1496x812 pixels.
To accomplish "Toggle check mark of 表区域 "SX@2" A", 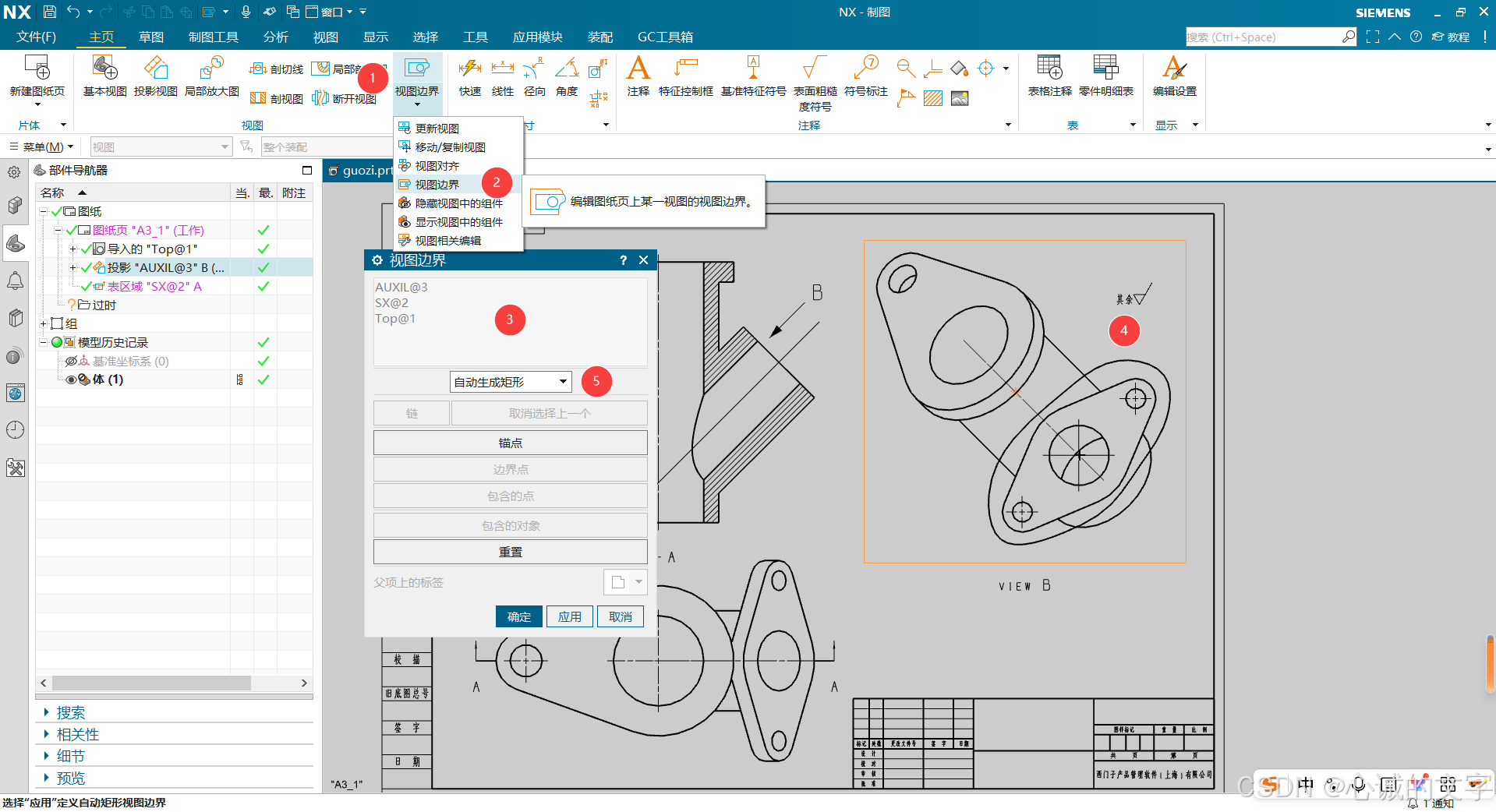I will (86, 286).
